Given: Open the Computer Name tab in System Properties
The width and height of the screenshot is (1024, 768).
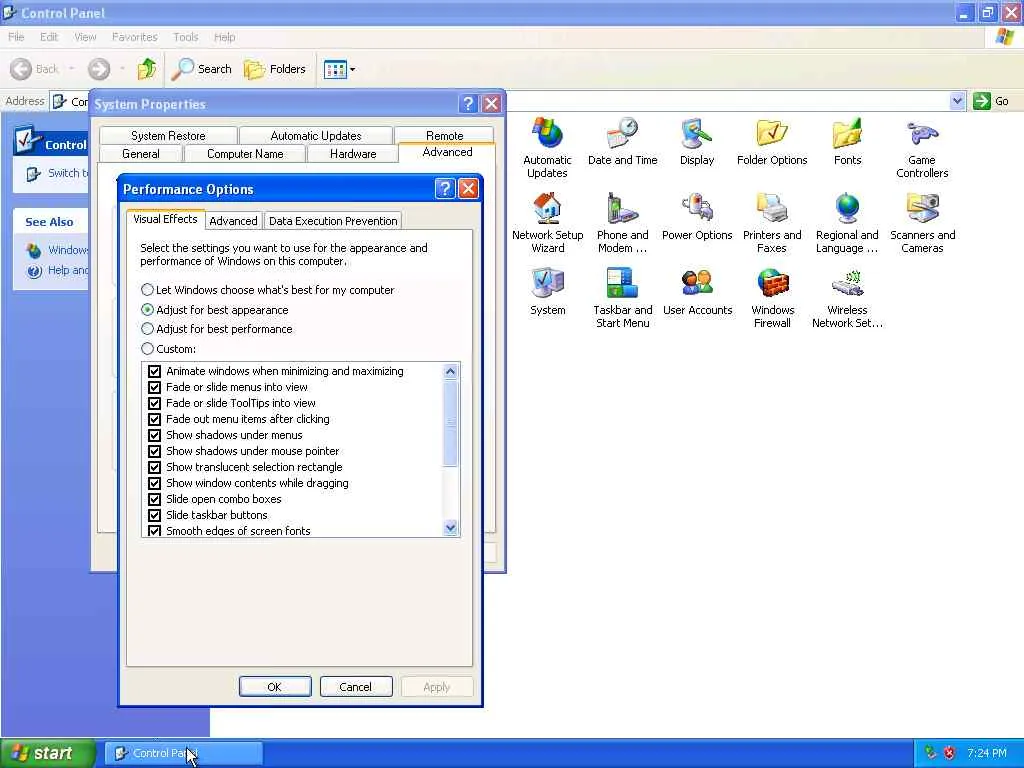Looking at the screenshot, I should tap(245, 153).
